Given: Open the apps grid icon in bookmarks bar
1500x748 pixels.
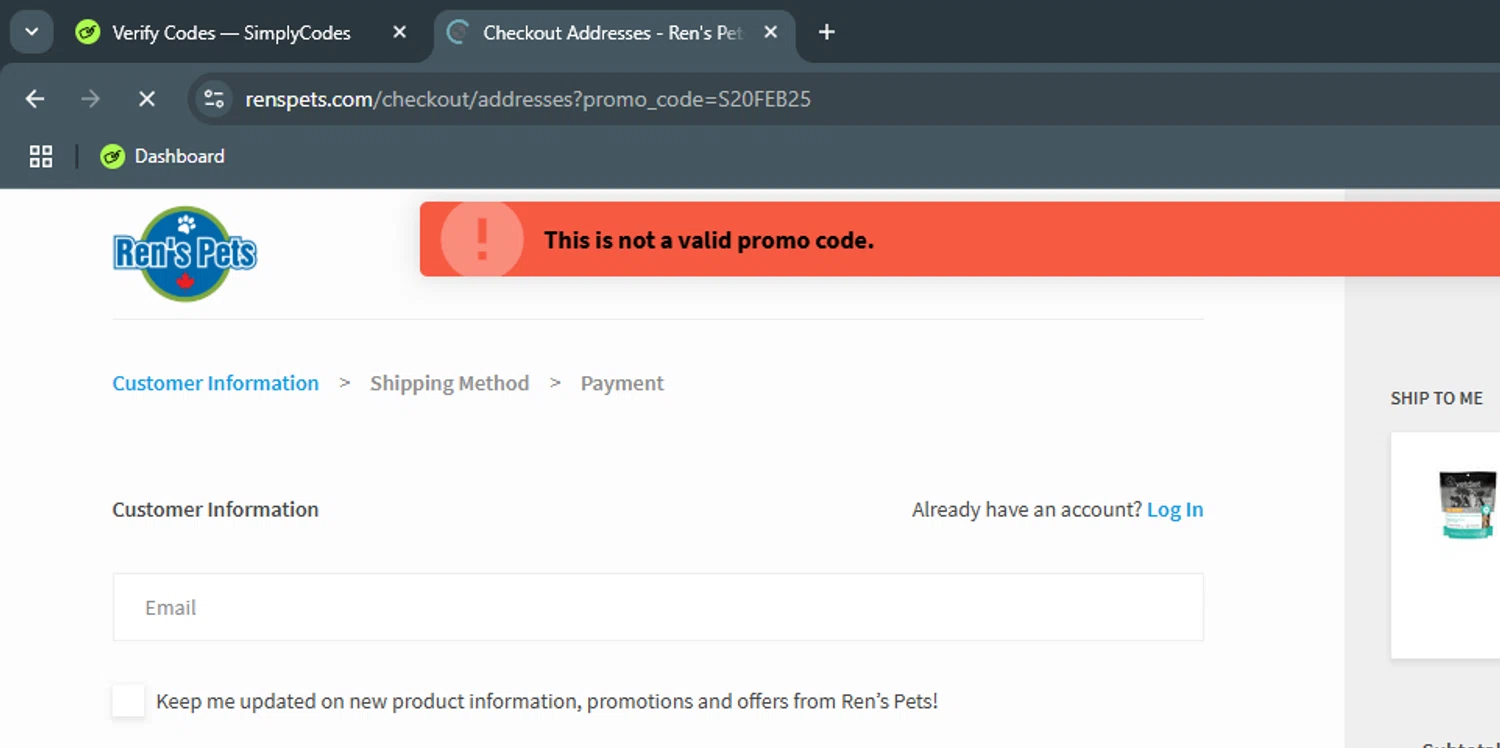Looking at the screenshot, I should [41, 156].
